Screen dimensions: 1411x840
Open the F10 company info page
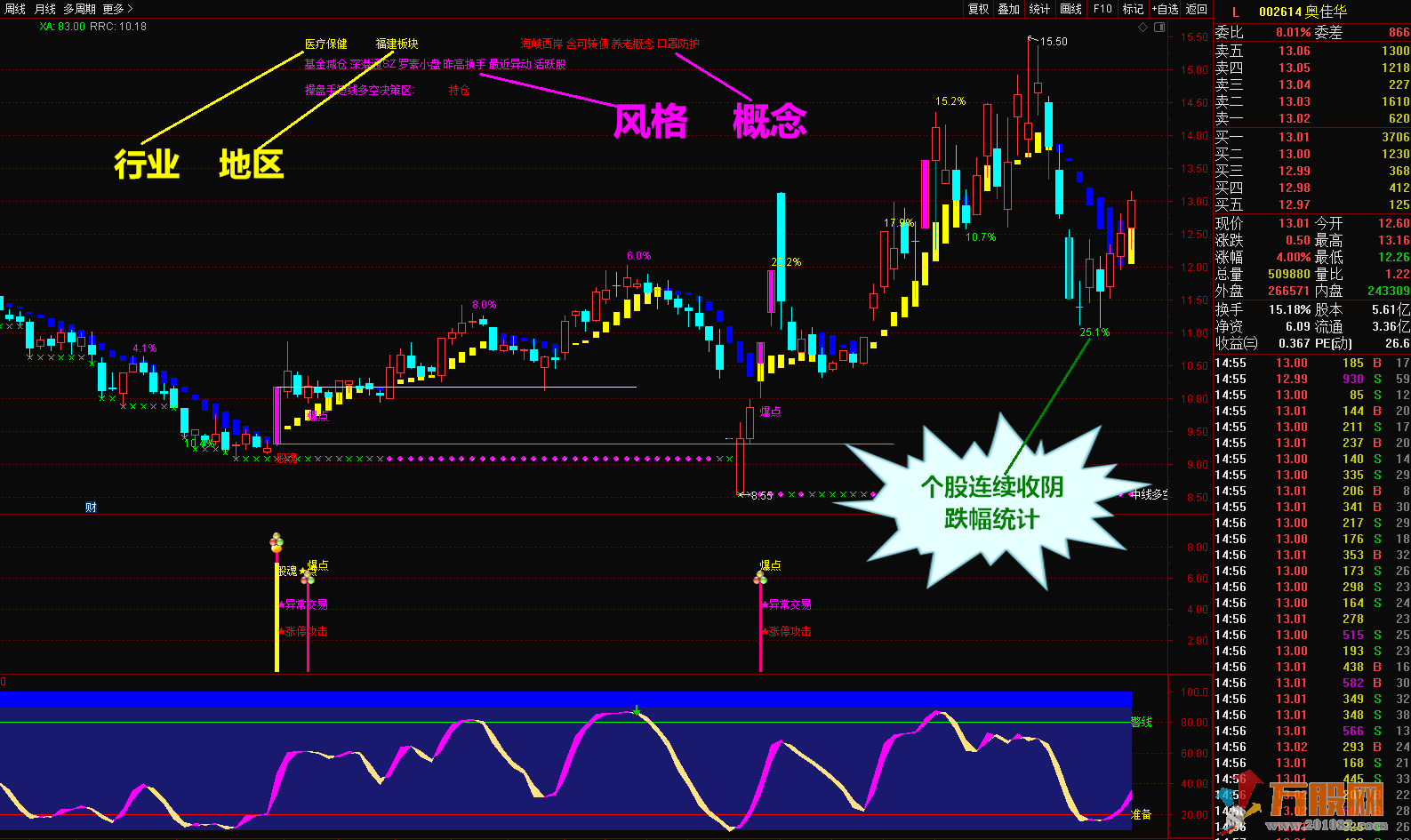1102,9
